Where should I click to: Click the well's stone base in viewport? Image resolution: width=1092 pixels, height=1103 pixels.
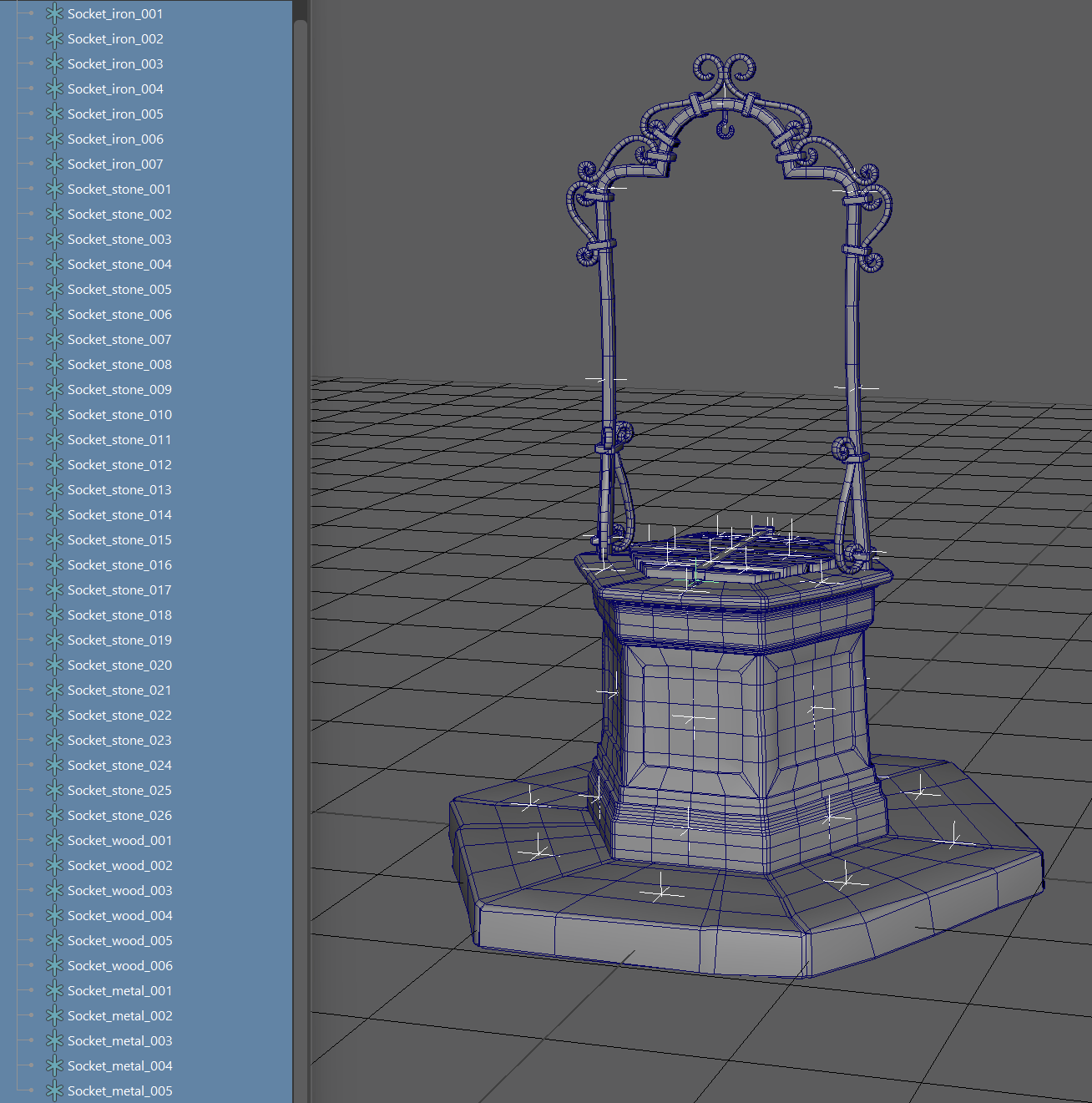[634, 927]
